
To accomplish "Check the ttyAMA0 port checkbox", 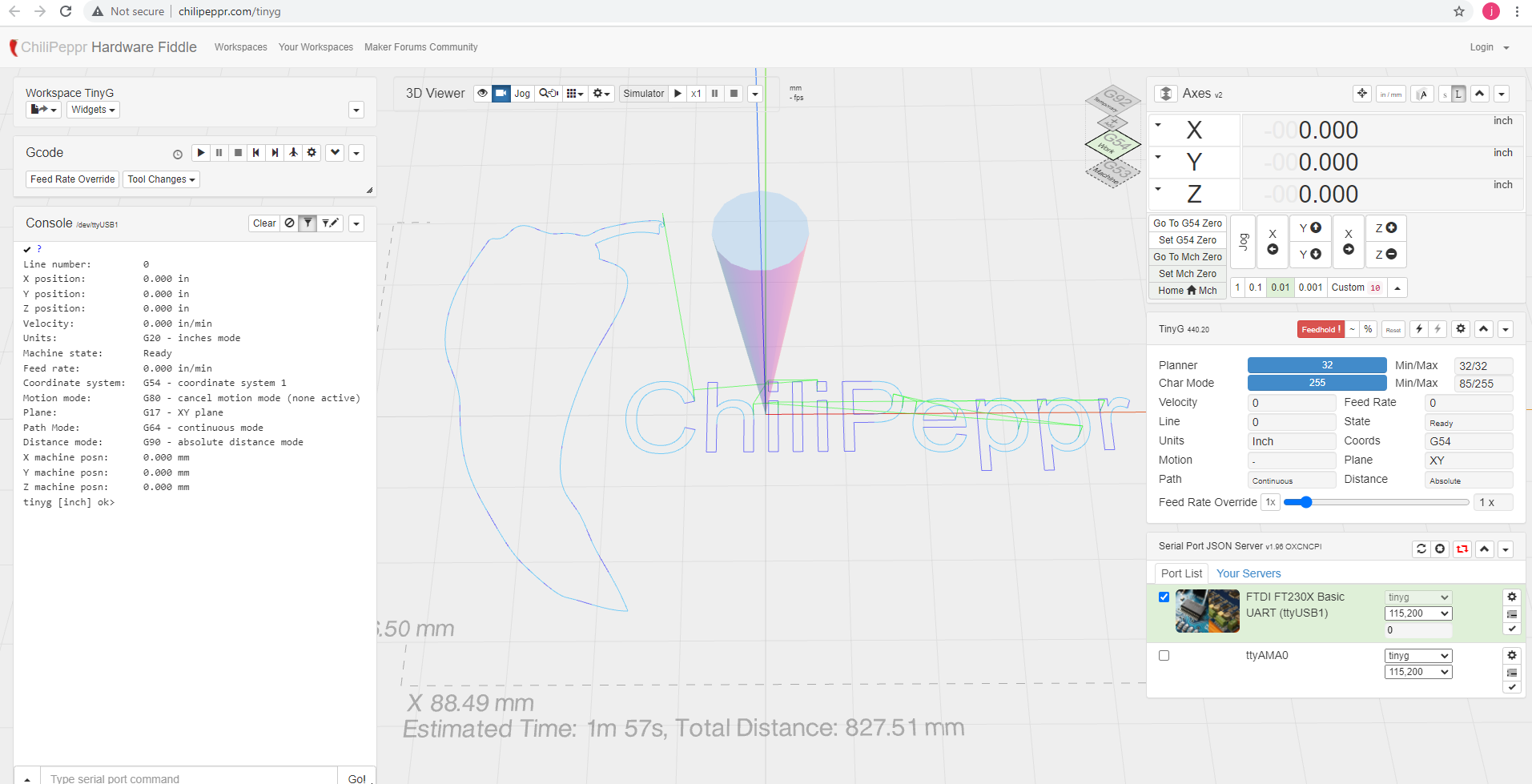I will point(1164,656).
